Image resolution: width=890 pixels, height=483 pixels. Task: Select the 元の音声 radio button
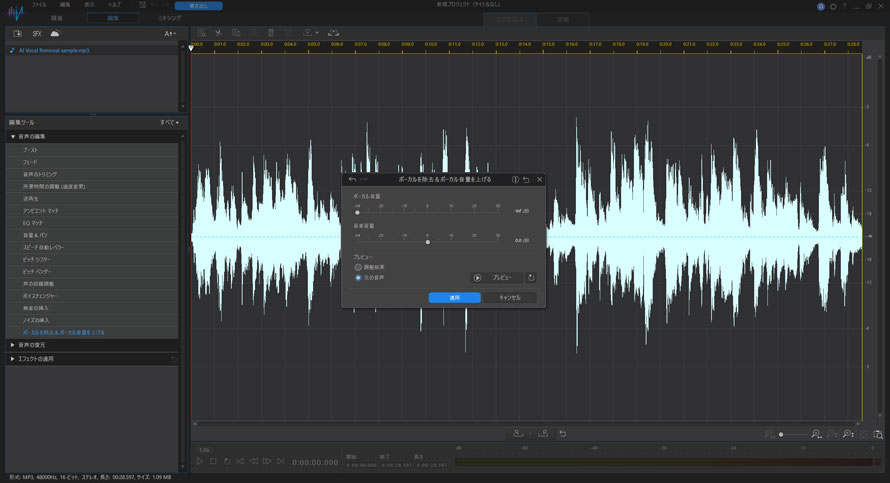click(x=358, y=277)
